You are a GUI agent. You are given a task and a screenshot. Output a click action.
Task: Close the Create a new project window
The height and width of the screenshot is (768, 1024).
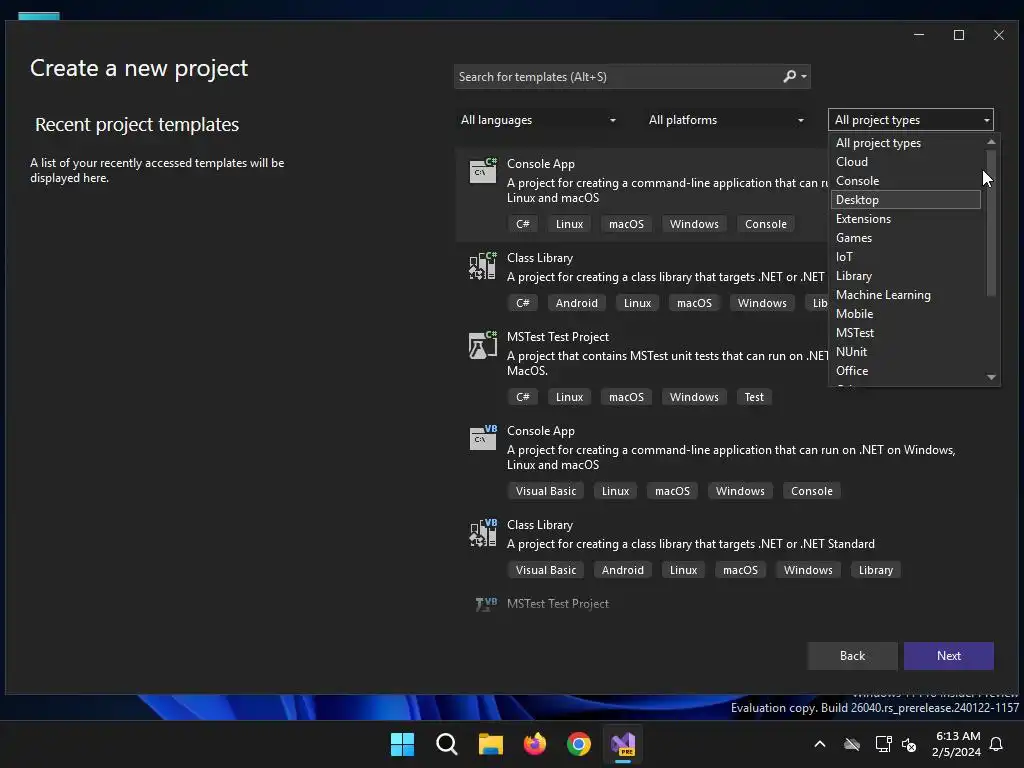point(999,35)
